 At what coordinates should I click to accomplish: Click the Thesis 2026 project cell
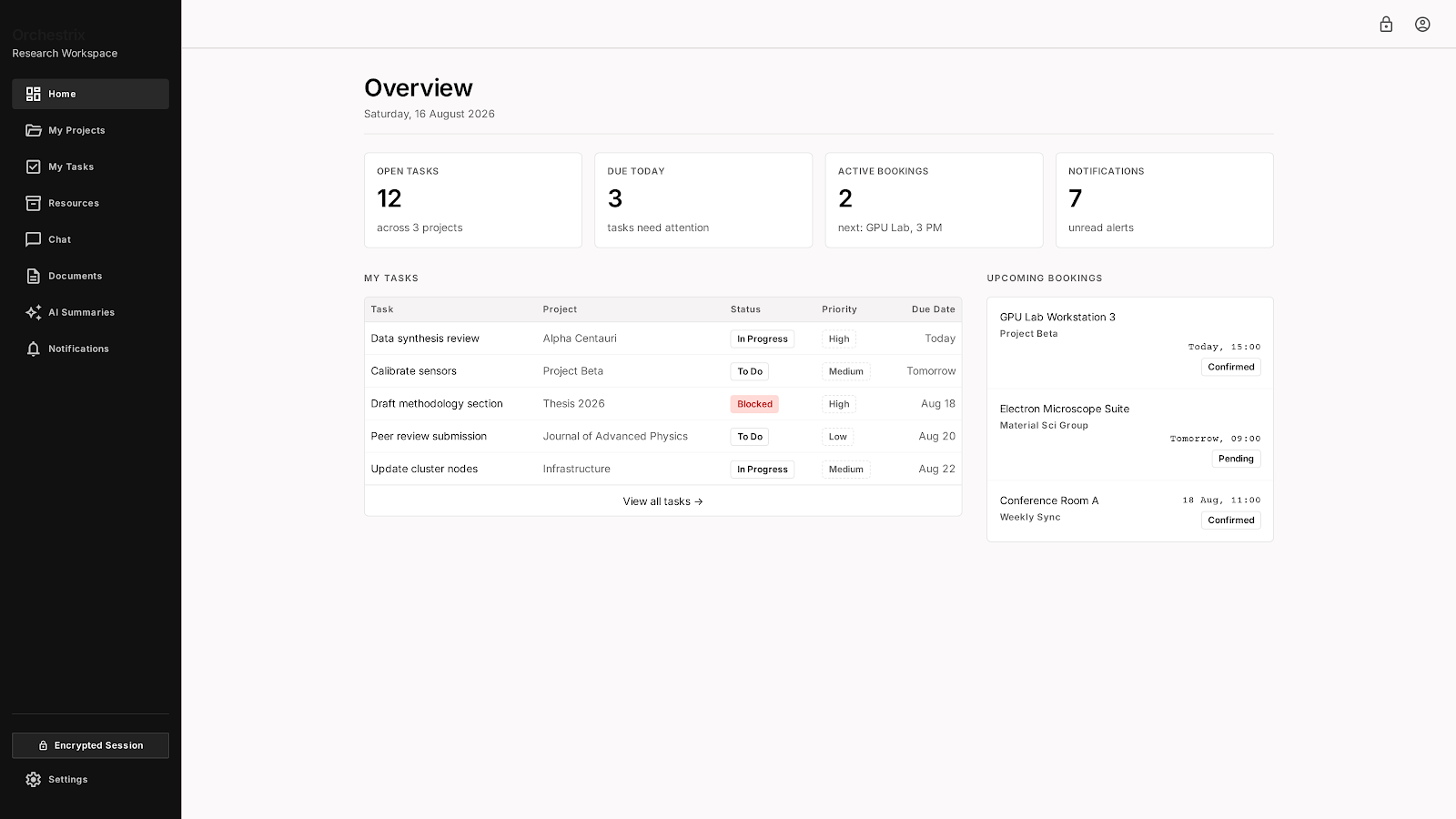coord(574,404)
